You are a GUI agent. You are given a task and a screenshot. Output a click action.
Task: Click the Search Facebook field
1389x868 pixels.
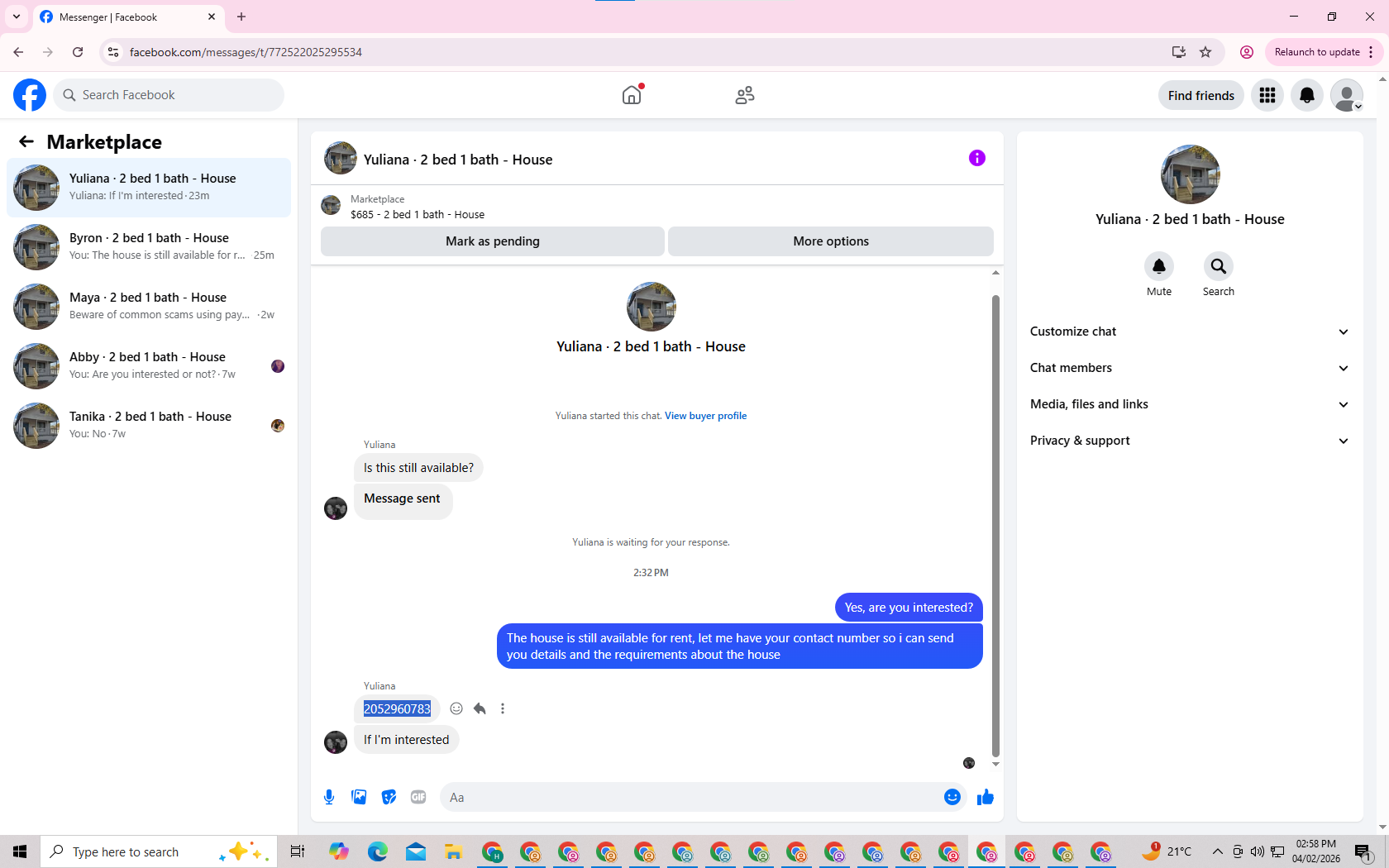coord(169,95)
